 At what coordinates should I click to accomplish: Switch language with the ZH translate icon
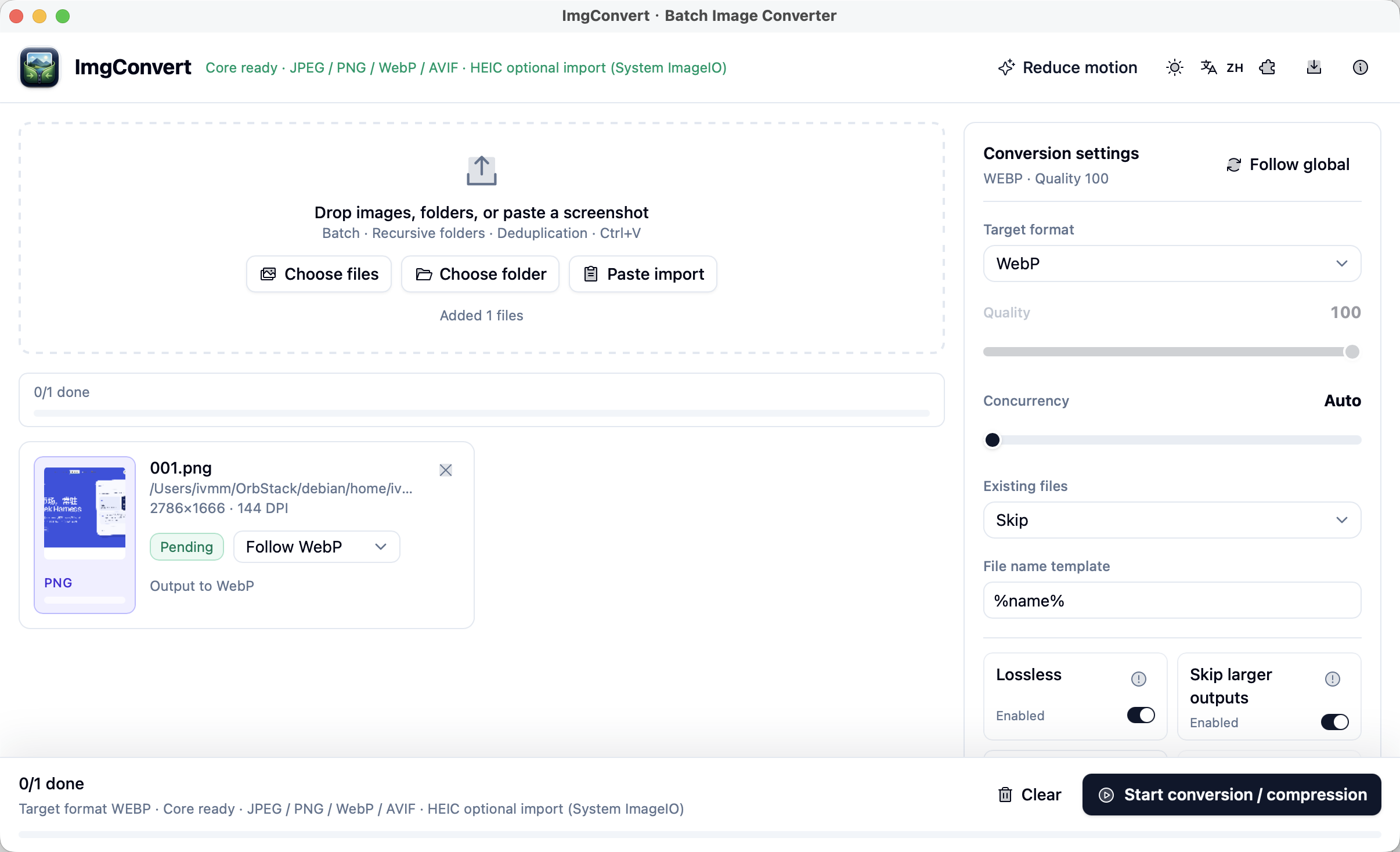(x=1221, y=67)
